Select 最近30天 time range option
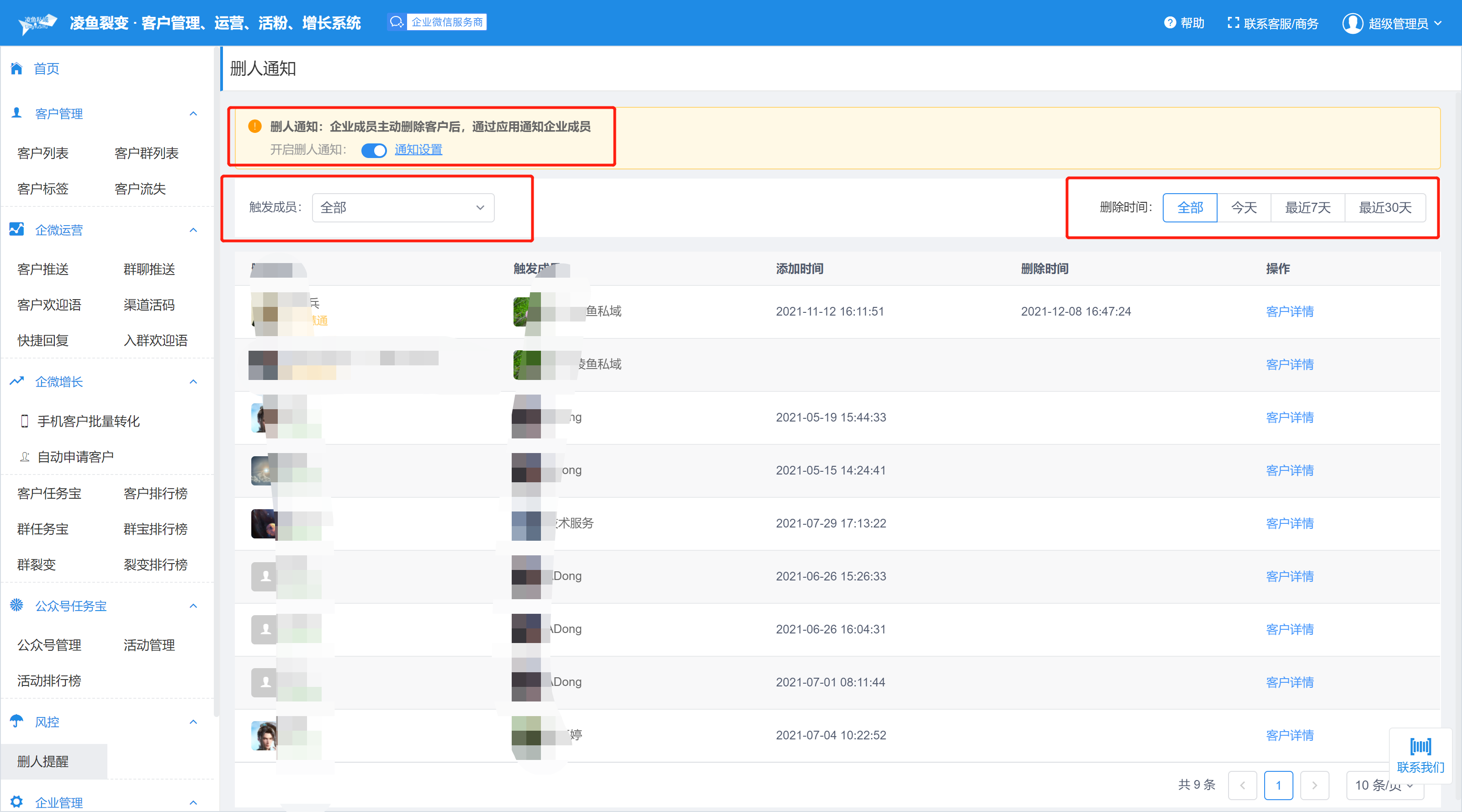The height and width of the screenshot is (812, 1462). coord(1384,208)
